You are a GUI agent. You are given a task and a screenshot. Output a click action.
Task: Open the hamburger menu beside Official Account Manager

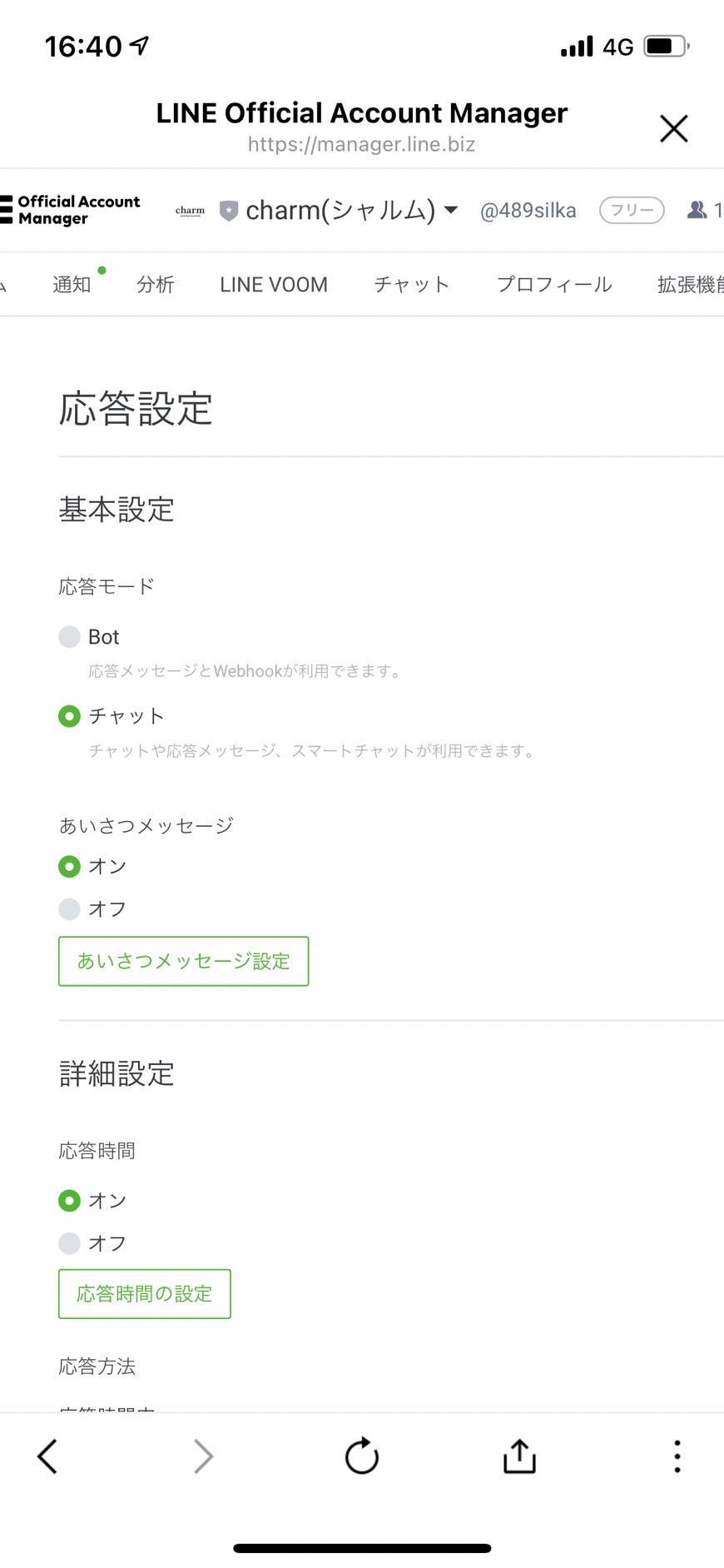point(6,210)
